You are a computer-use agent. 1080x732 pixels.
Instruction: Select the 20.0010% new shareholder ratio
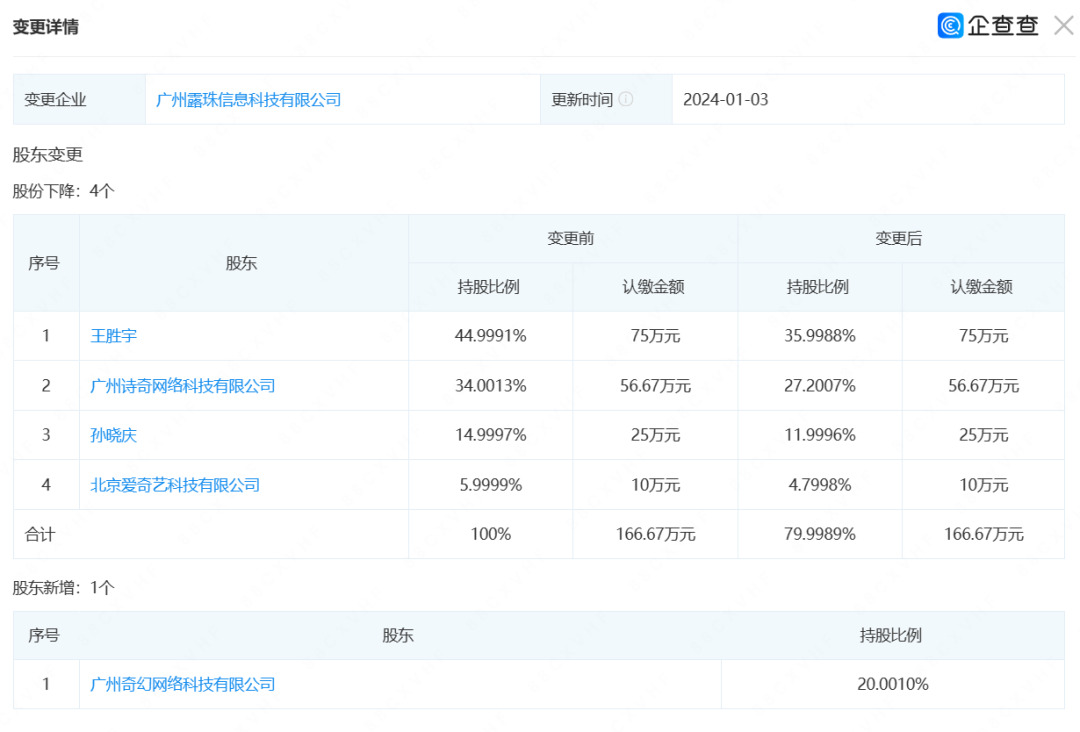pos(893,685)
